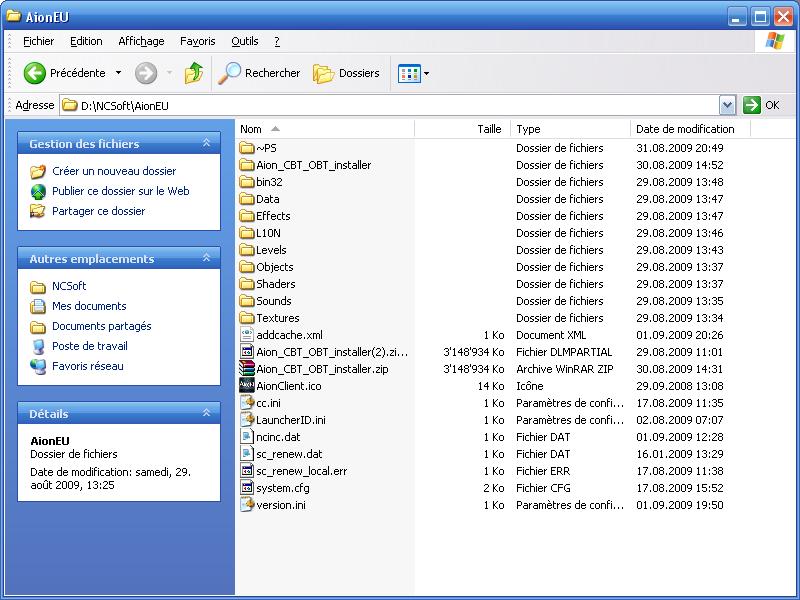
Task: Select the Shaders folder name
Action: pyautogui.click(x=276, y=284)
